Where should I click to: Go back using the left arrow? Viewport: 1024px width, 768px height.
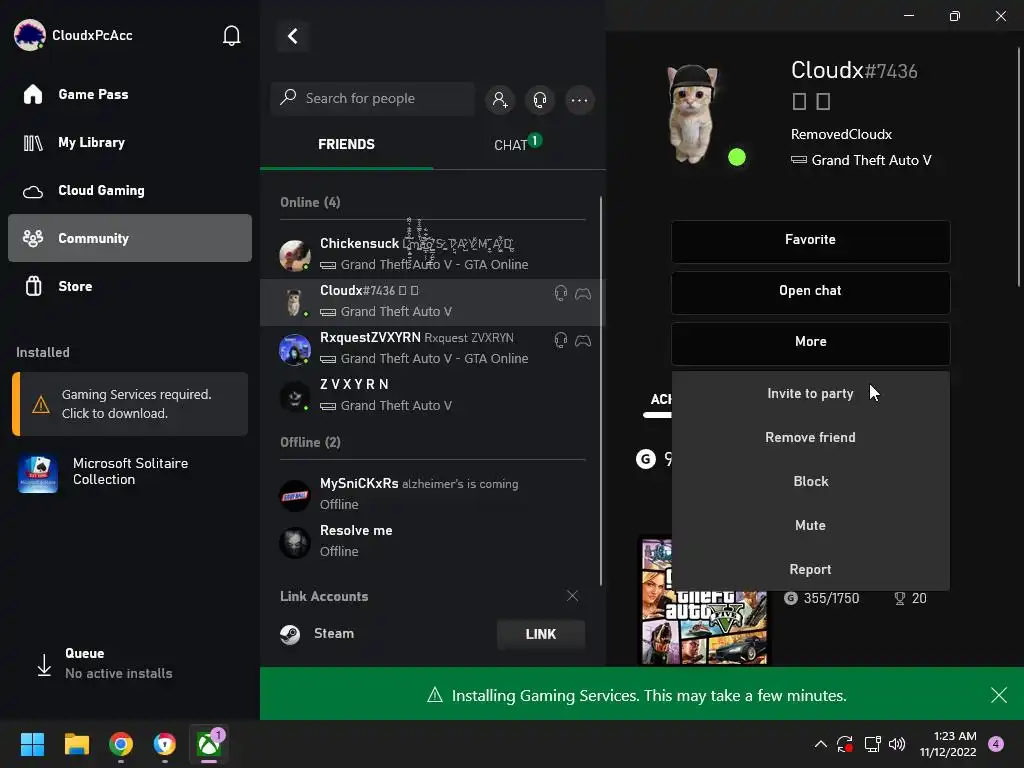[293, 36]
